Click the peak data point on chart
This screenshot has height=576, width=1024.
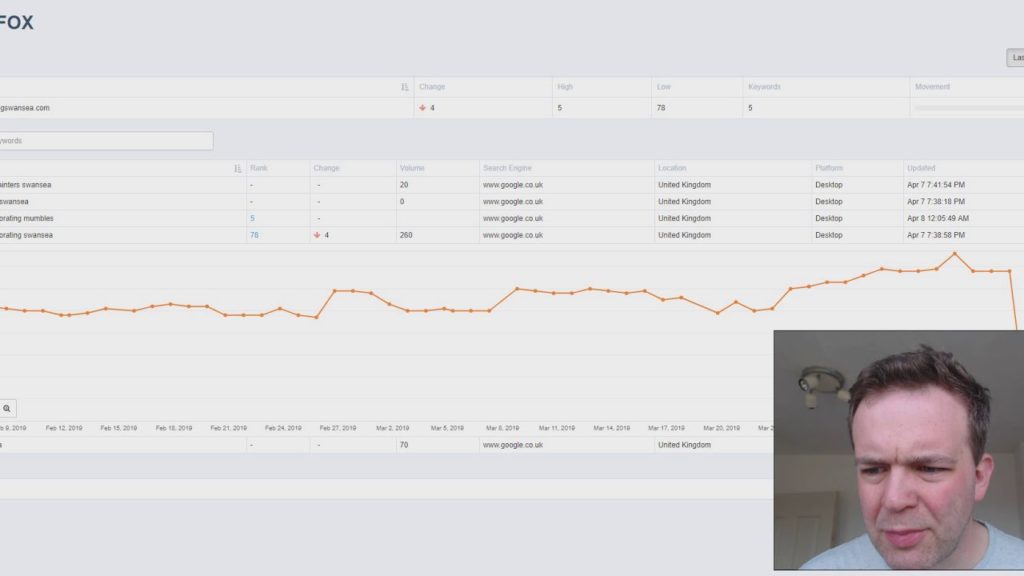click(955, 253)
